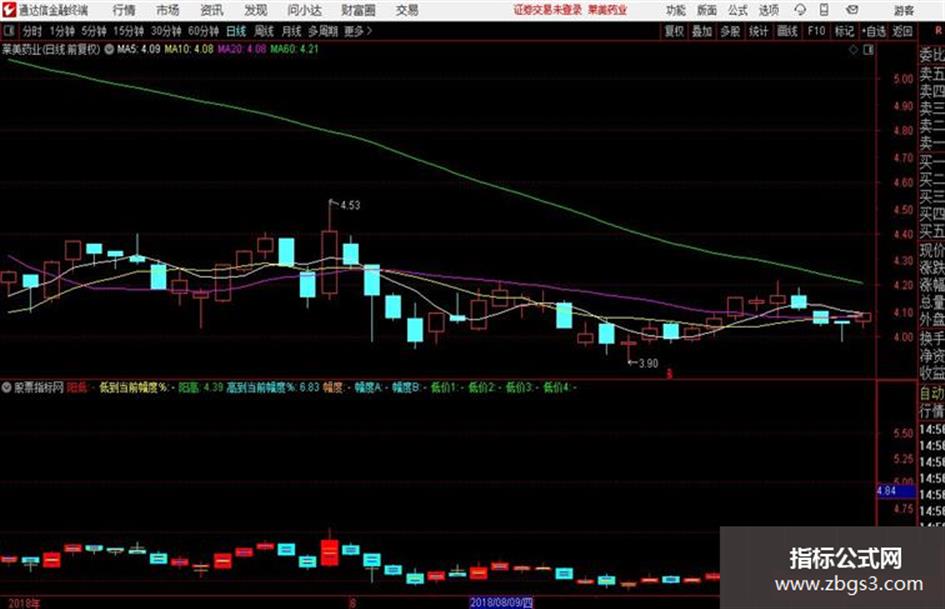Open the MA indicator dropdown beside 莱美药业 title
Viewport: 945px width, 609px height.
[x=109, y=49]
